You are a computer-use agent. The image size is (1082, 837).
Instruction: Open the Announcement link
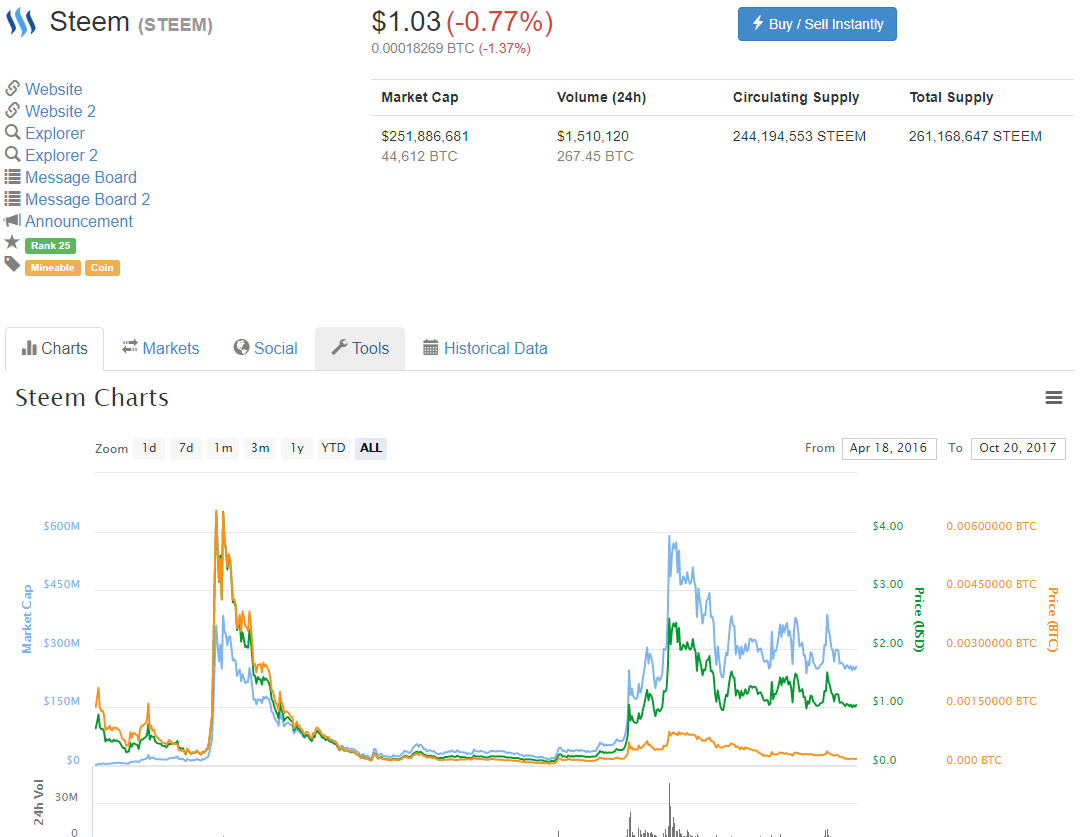click(x=79, y=221)
